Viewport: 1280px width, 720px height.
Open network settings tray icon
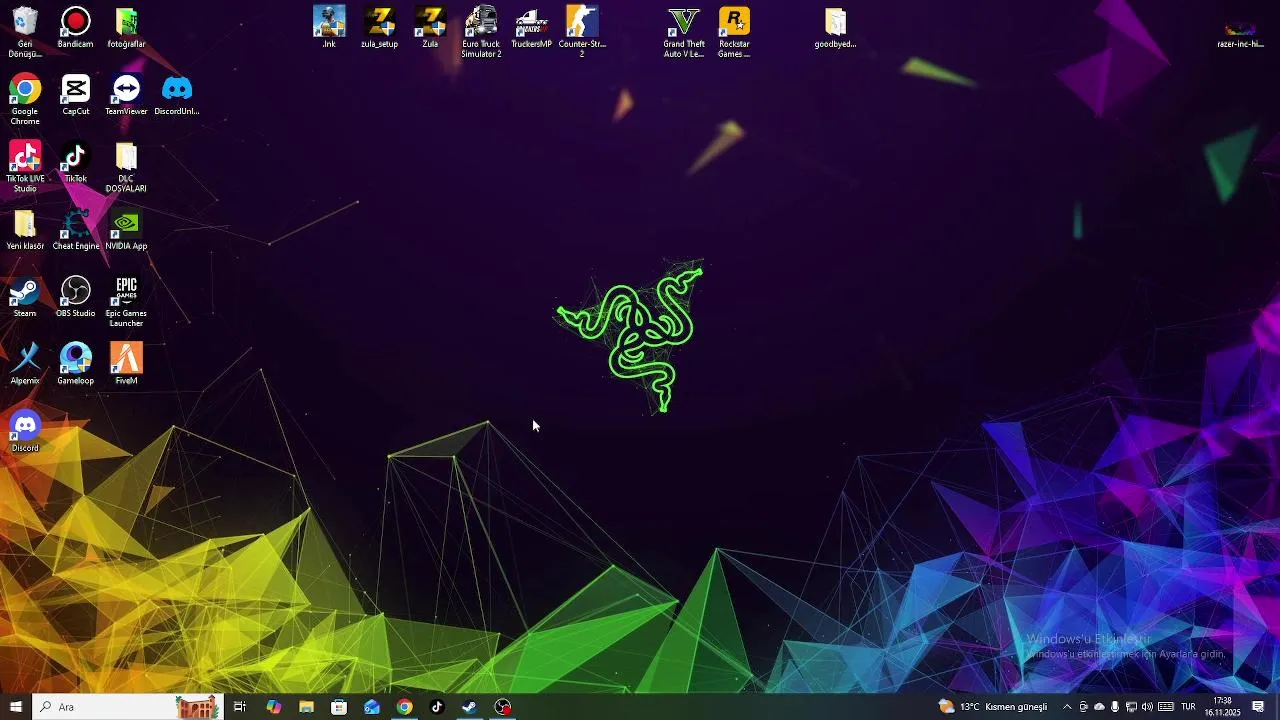pyautogui.click(x=1131, y=707)
